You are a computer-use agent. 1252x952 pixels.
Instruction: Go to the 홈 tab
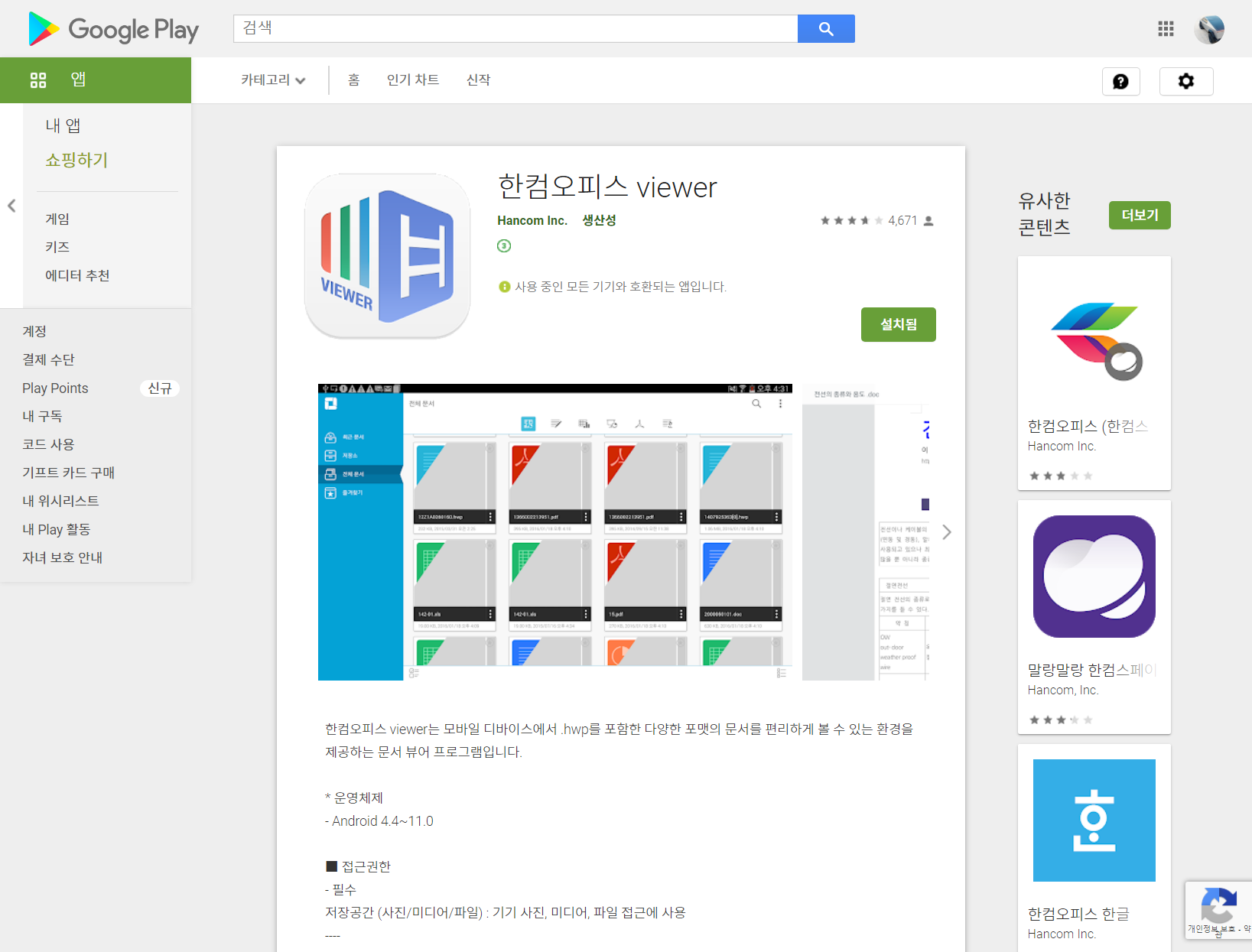pos(353,80)
